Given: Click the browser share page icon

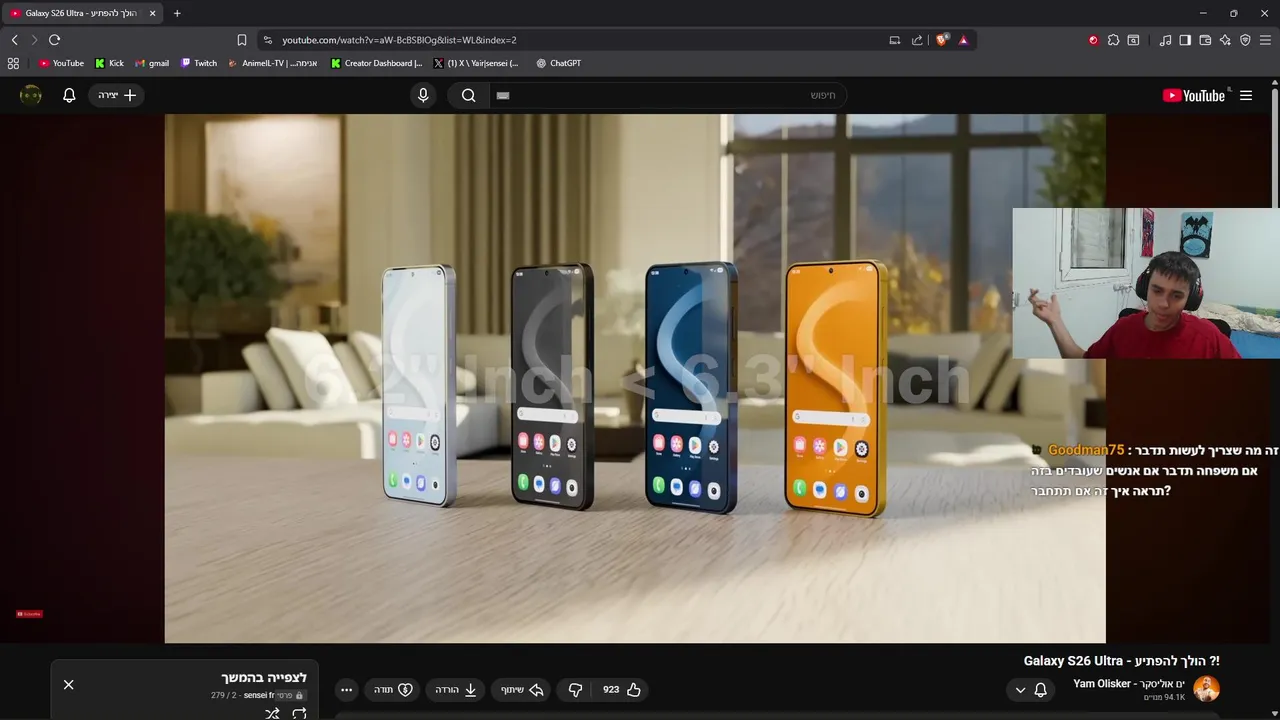Looking at the screenshot, I should (917, 40).
